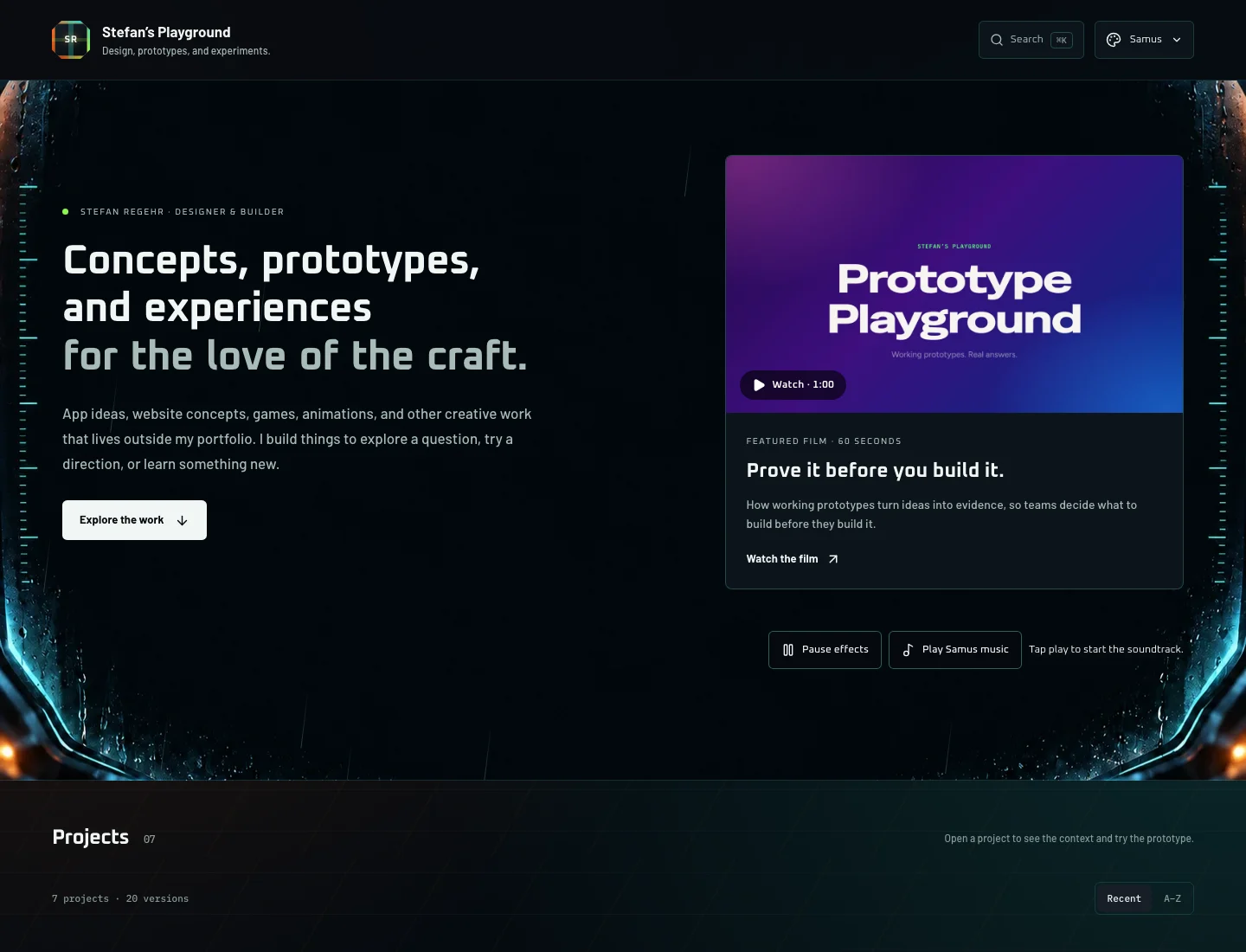This screenshot has height=952, width=1246.
Task: Click the play triangle on the film
Action: tap(759, 385)
